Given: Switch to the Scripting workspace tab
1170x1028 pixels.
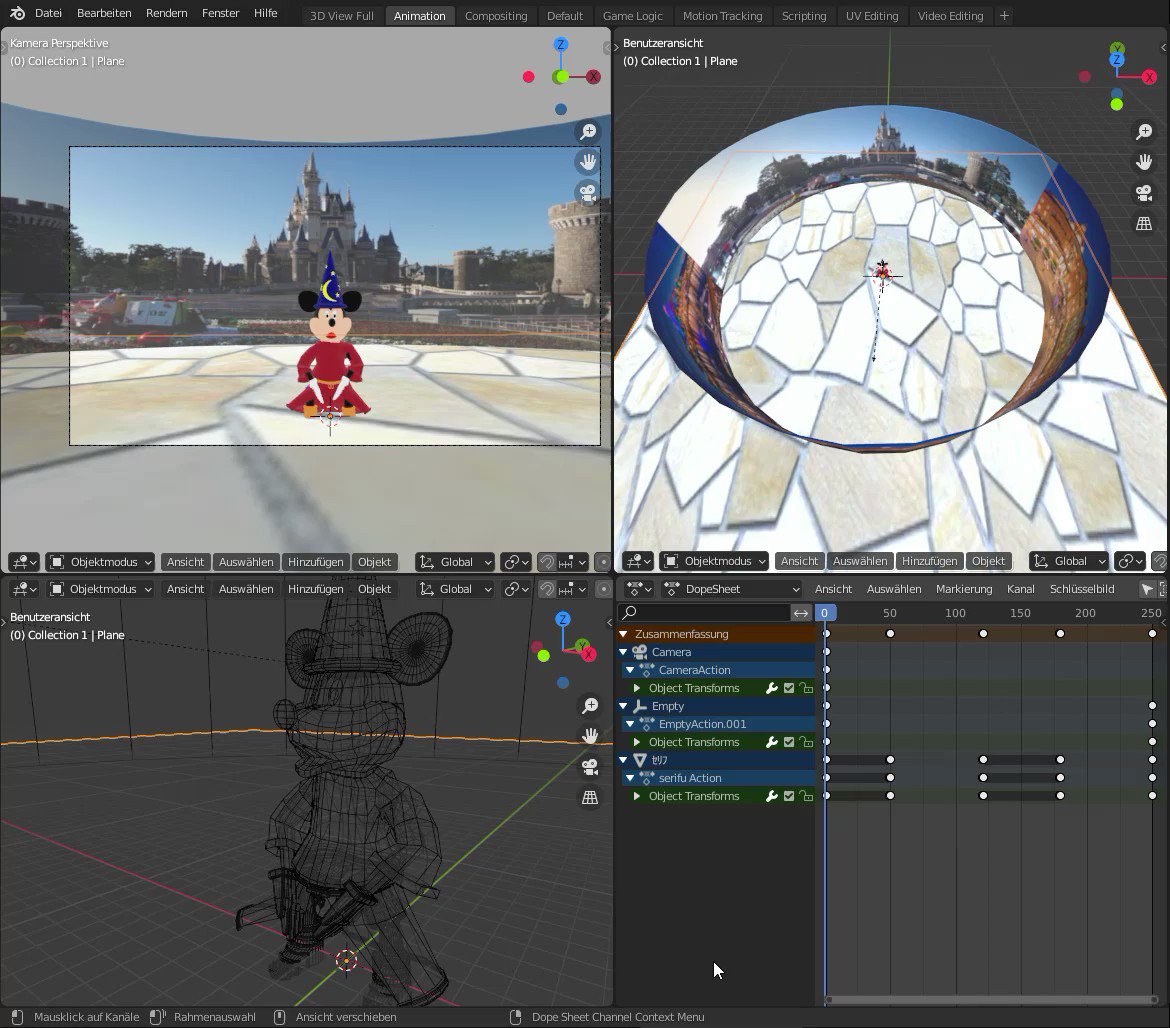Looking at the screenshot, I should (x=804, y=16).
